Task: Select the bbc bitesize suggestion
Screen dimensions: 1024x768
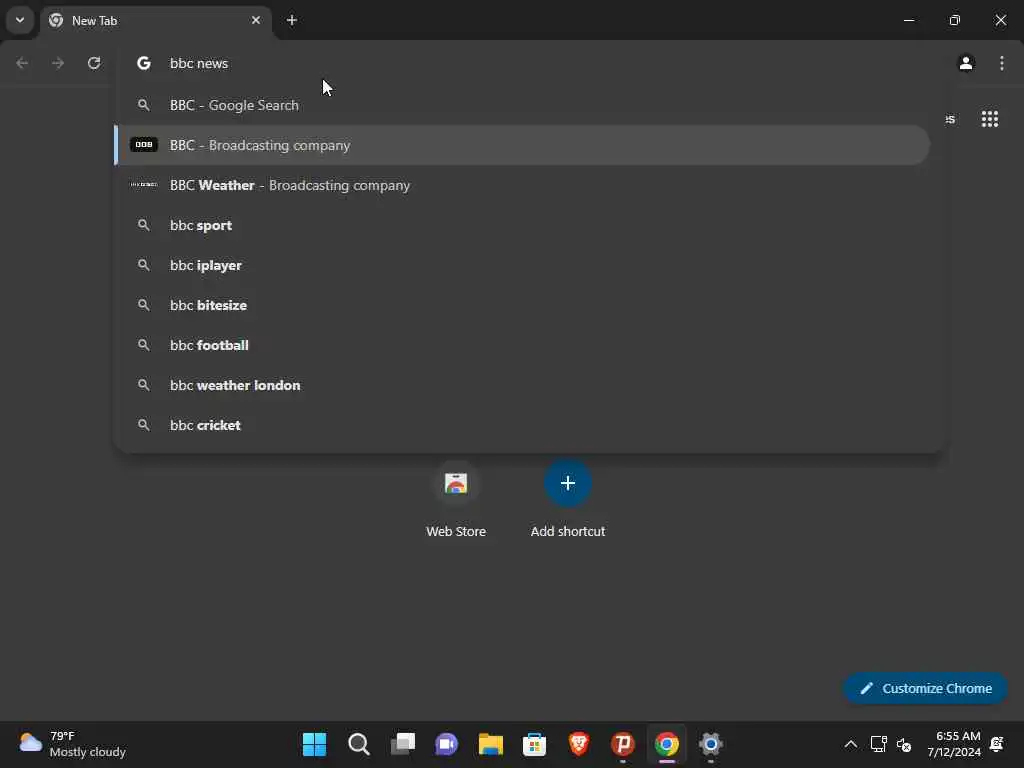Action: [522, 305]
